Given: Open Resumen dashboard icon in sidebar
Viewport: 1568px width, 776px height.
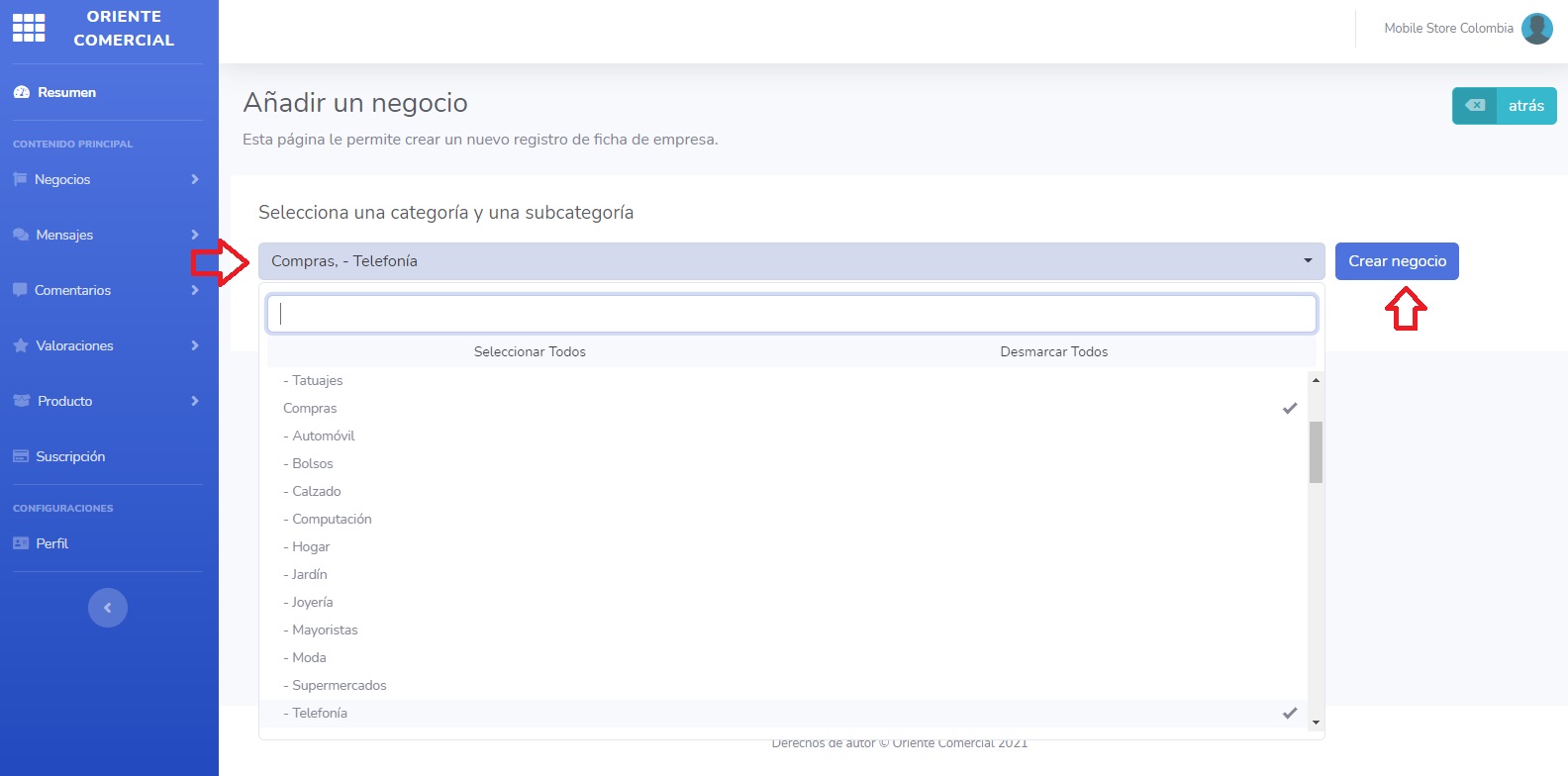Looking at the screenshot, I should click(21, 92).
